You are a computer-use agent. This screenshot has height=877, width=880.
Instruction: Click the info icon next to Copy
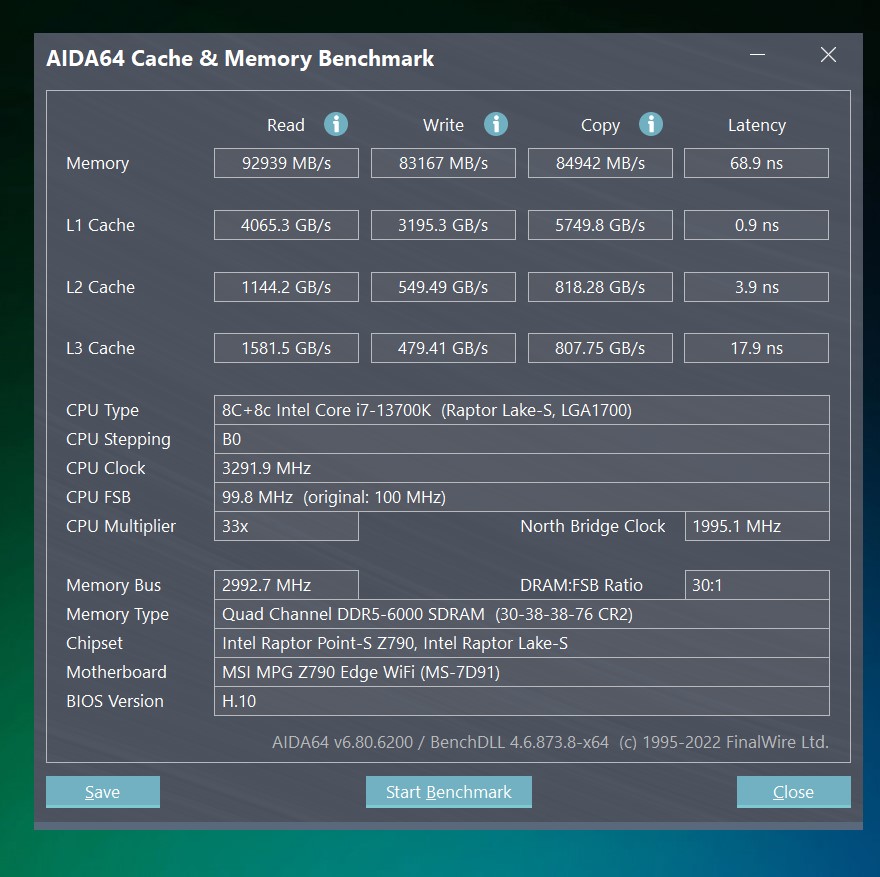651,125
